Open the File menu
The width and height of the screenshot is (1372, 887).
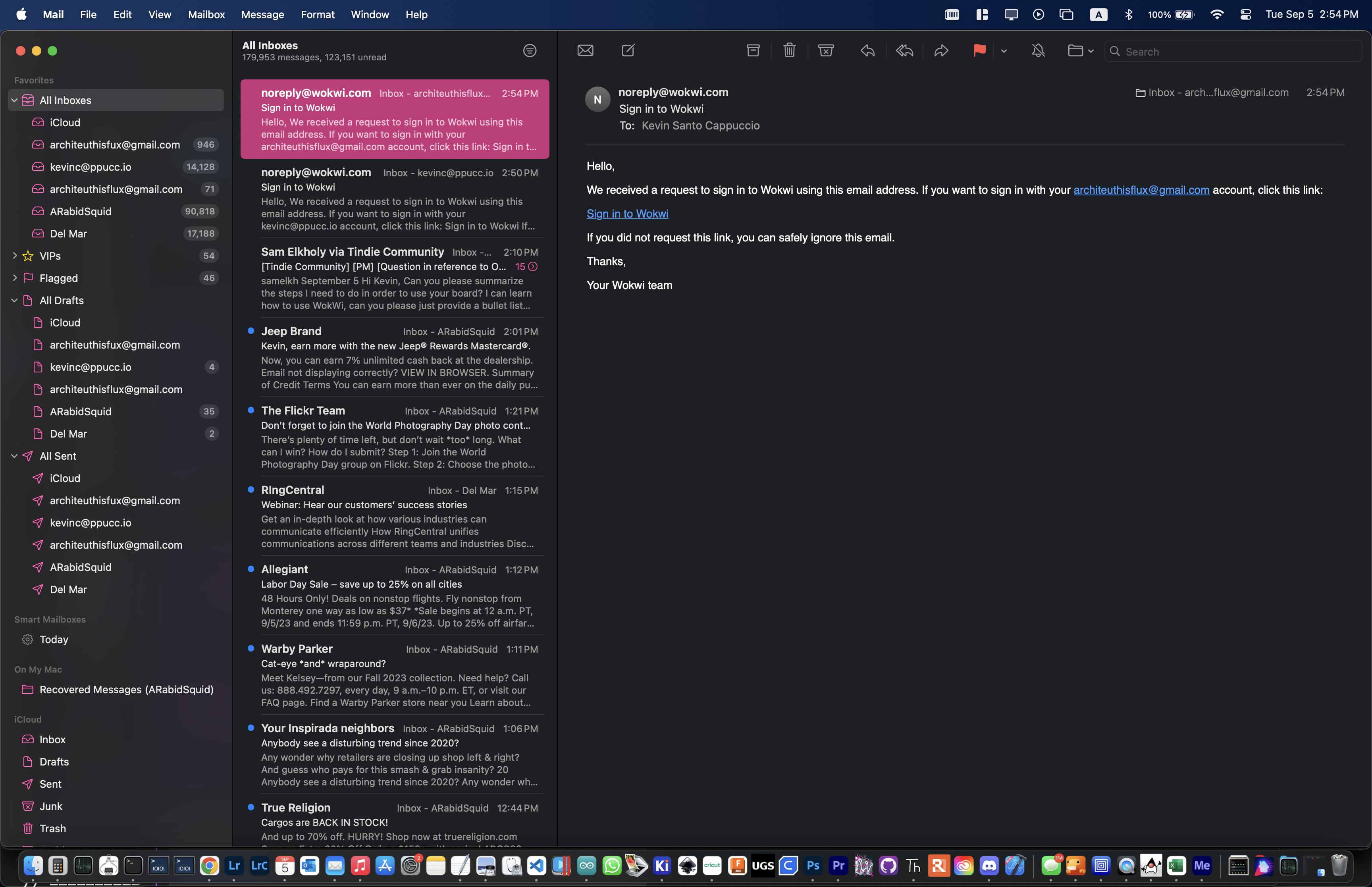(x=88, y=14)
